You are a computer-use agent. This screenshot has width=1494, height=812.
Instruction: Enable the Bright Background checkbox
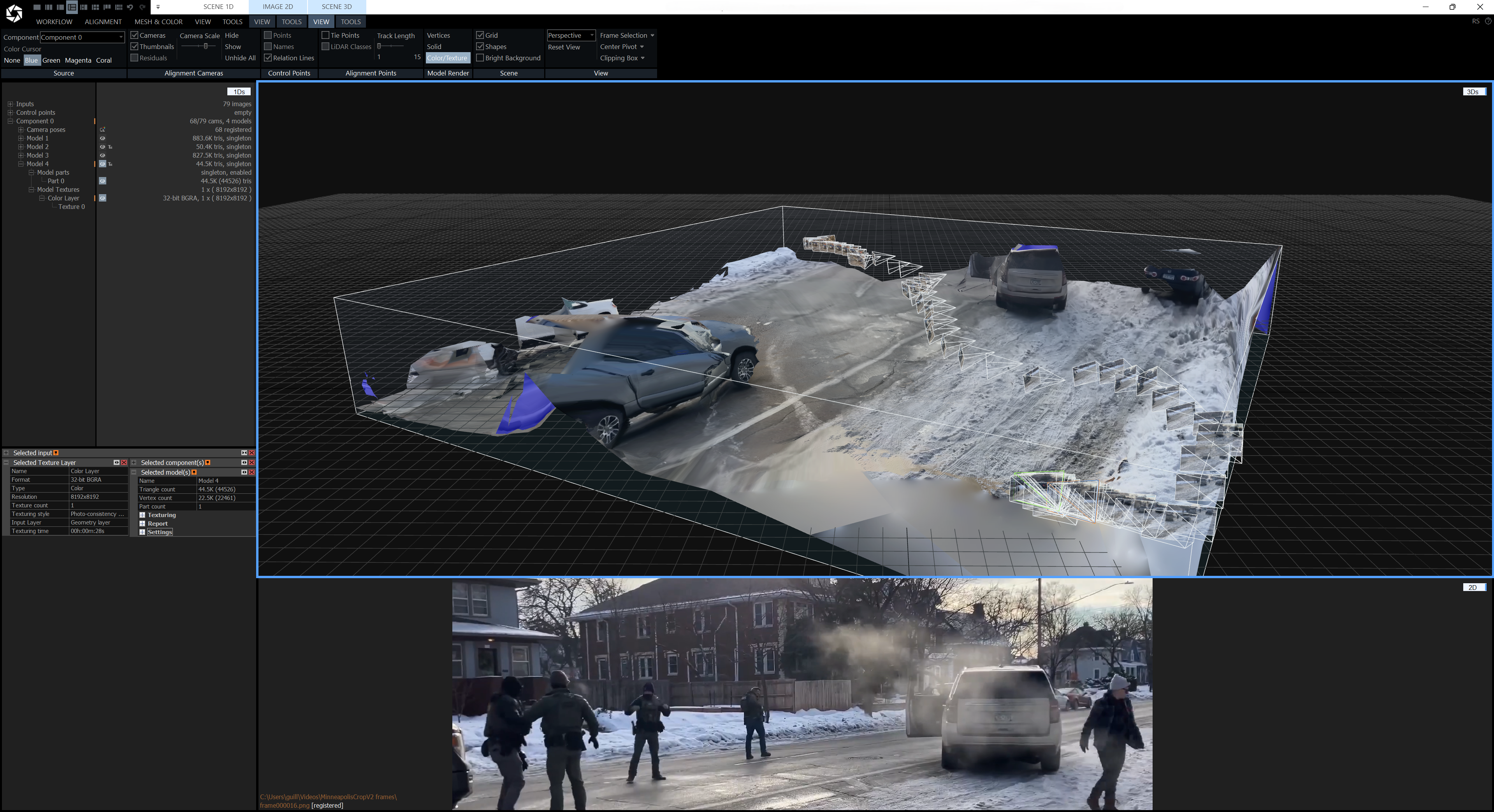[x=480, y=58]
